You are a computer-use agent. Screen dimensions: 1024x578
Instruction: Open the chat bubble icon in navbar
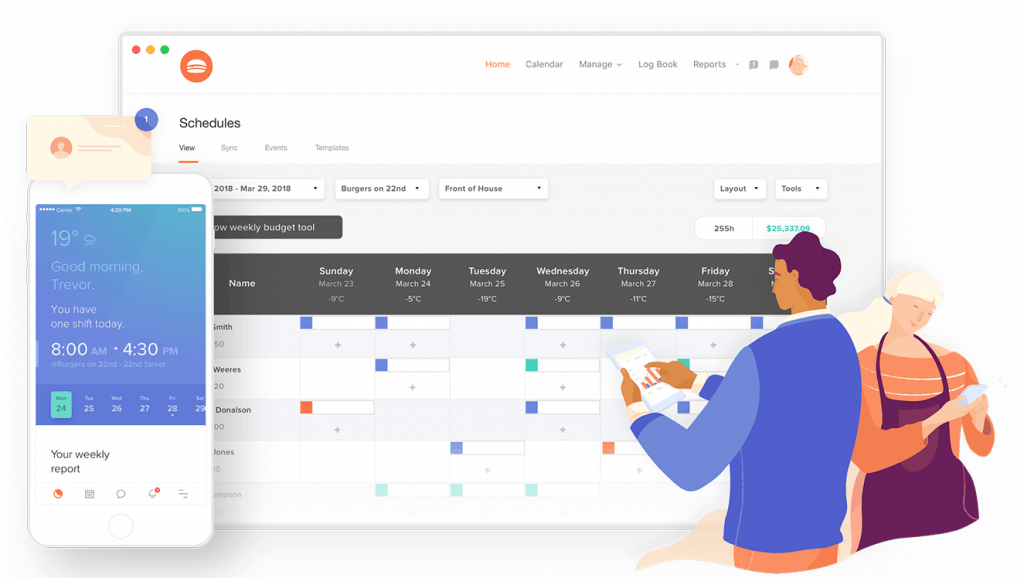pos(774,65)
